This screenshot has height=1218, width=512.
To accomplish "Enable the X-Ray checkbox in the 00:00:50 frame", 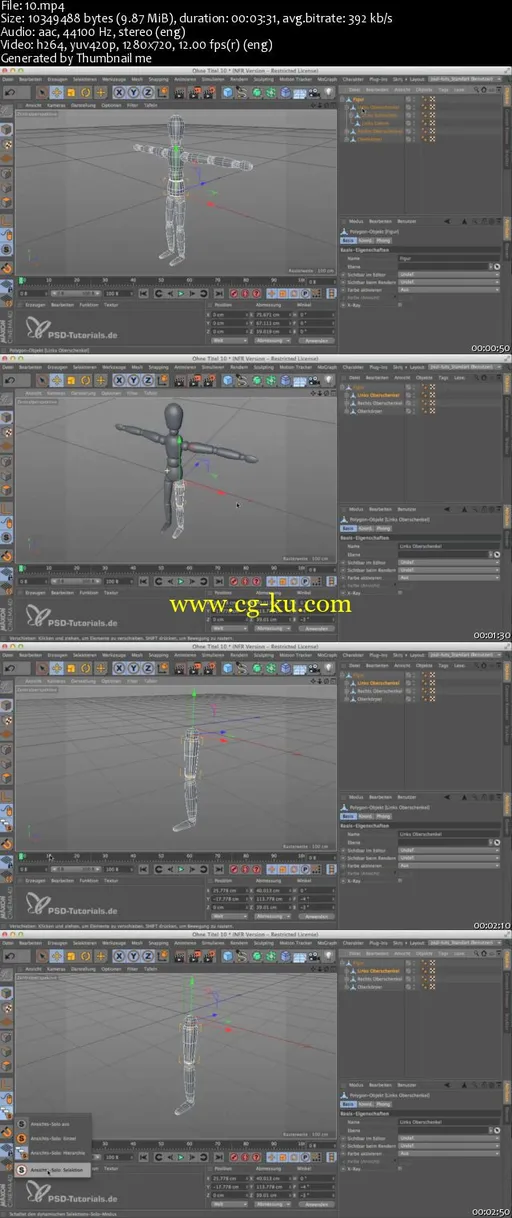I will point(400,305).
